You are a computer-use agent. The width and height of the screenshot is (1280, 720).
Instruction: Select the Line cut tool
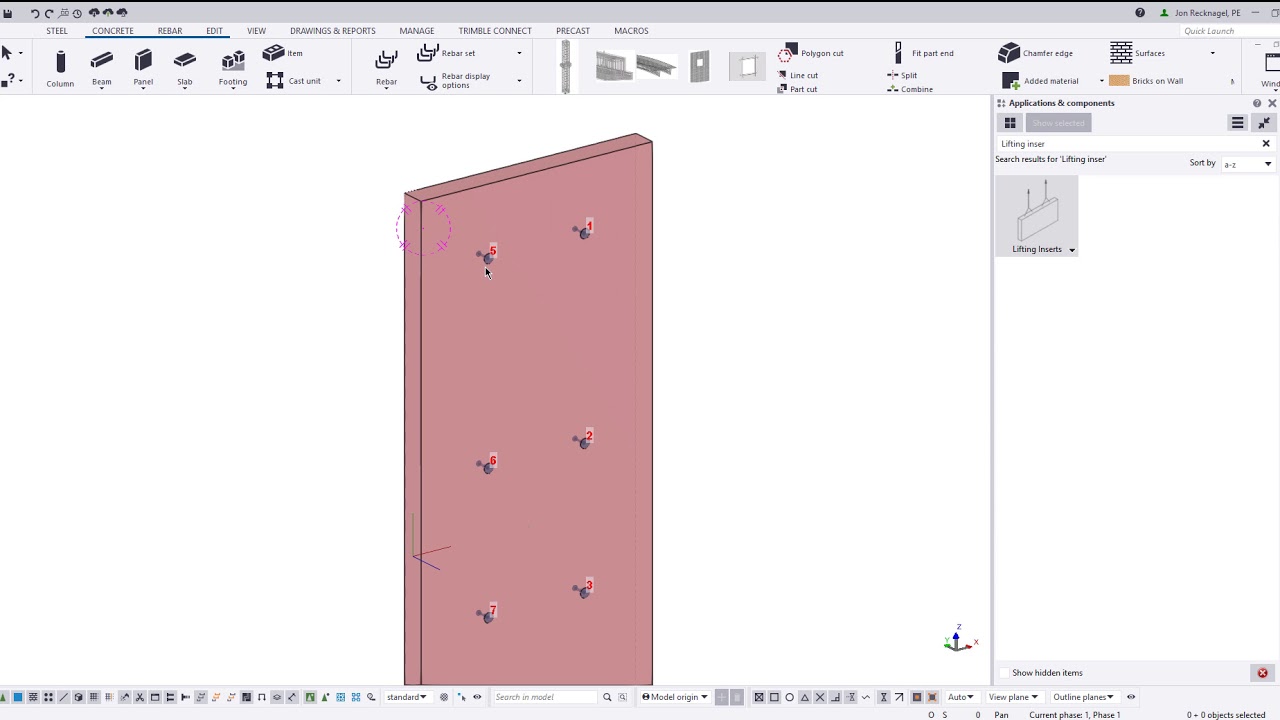(797, 75)
